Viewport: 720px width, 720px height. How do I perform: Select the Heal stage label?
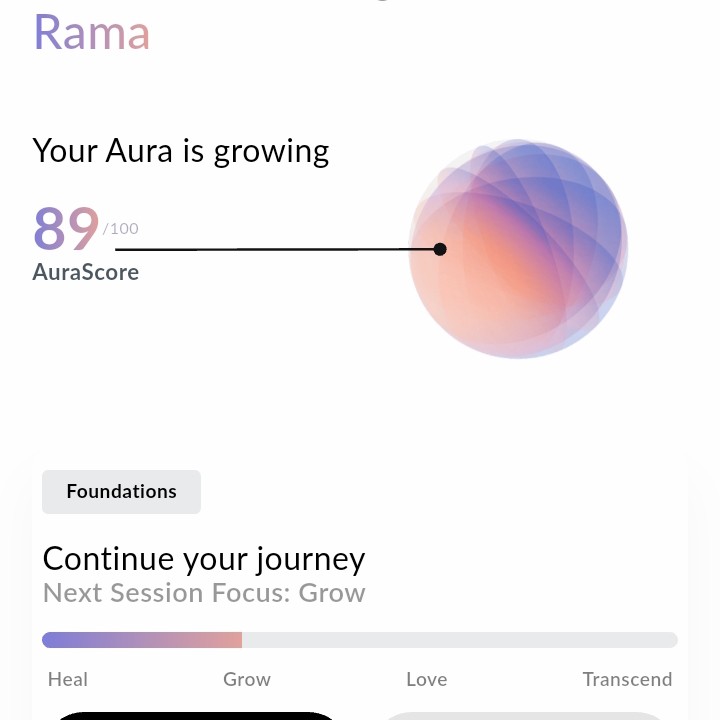(68, 680)
